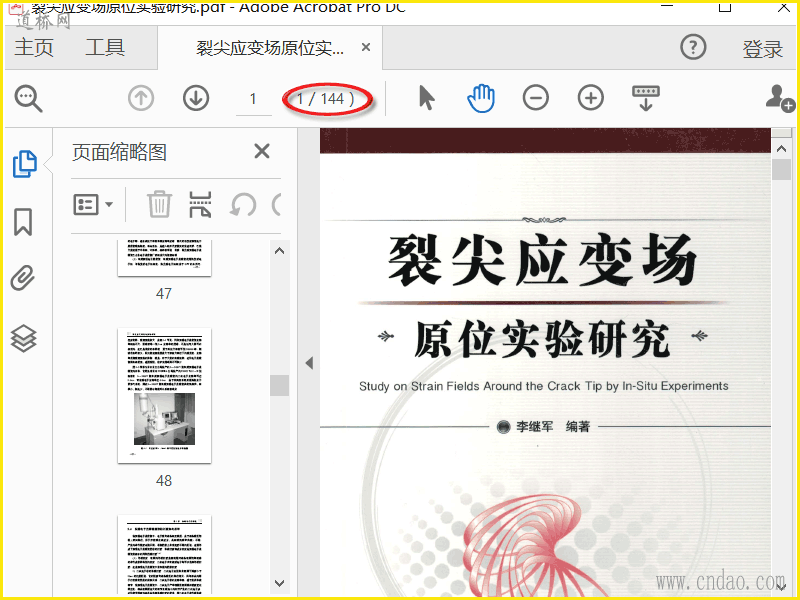Click the 页面缩略图 panel title
The height and width of the screenshot is (600, 800).
[x=119, y=152]
